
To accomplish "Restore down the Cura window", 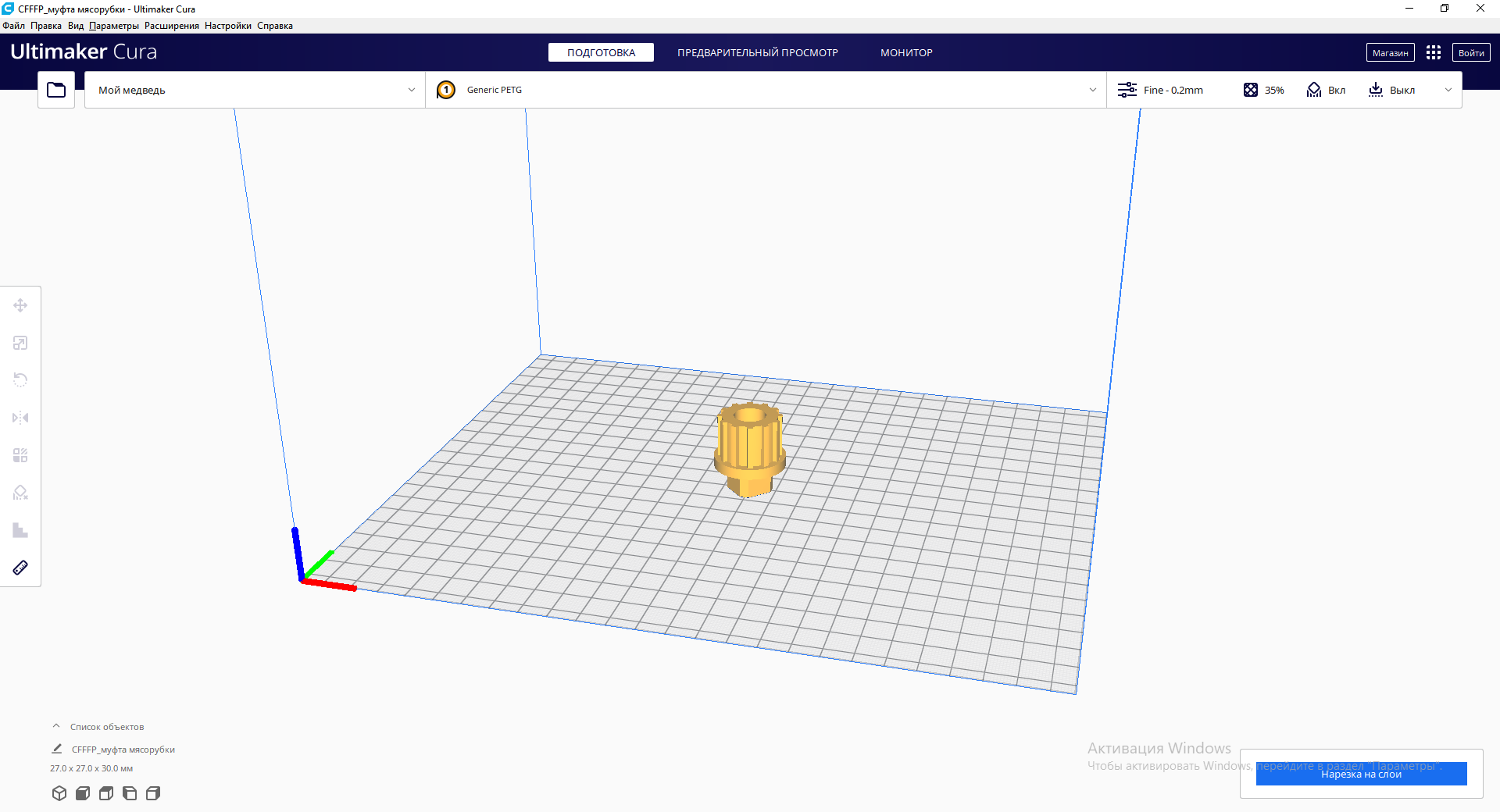I will point(1445,9).
